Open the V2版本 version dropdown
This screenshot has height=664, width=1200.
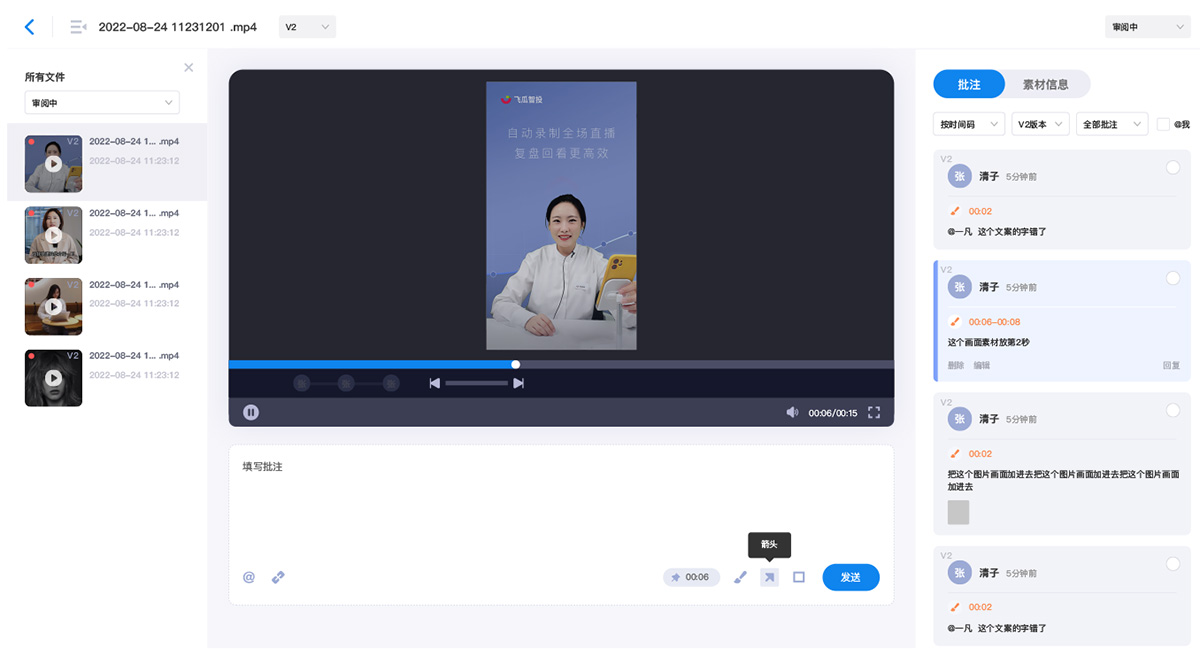coord(1040,123)
